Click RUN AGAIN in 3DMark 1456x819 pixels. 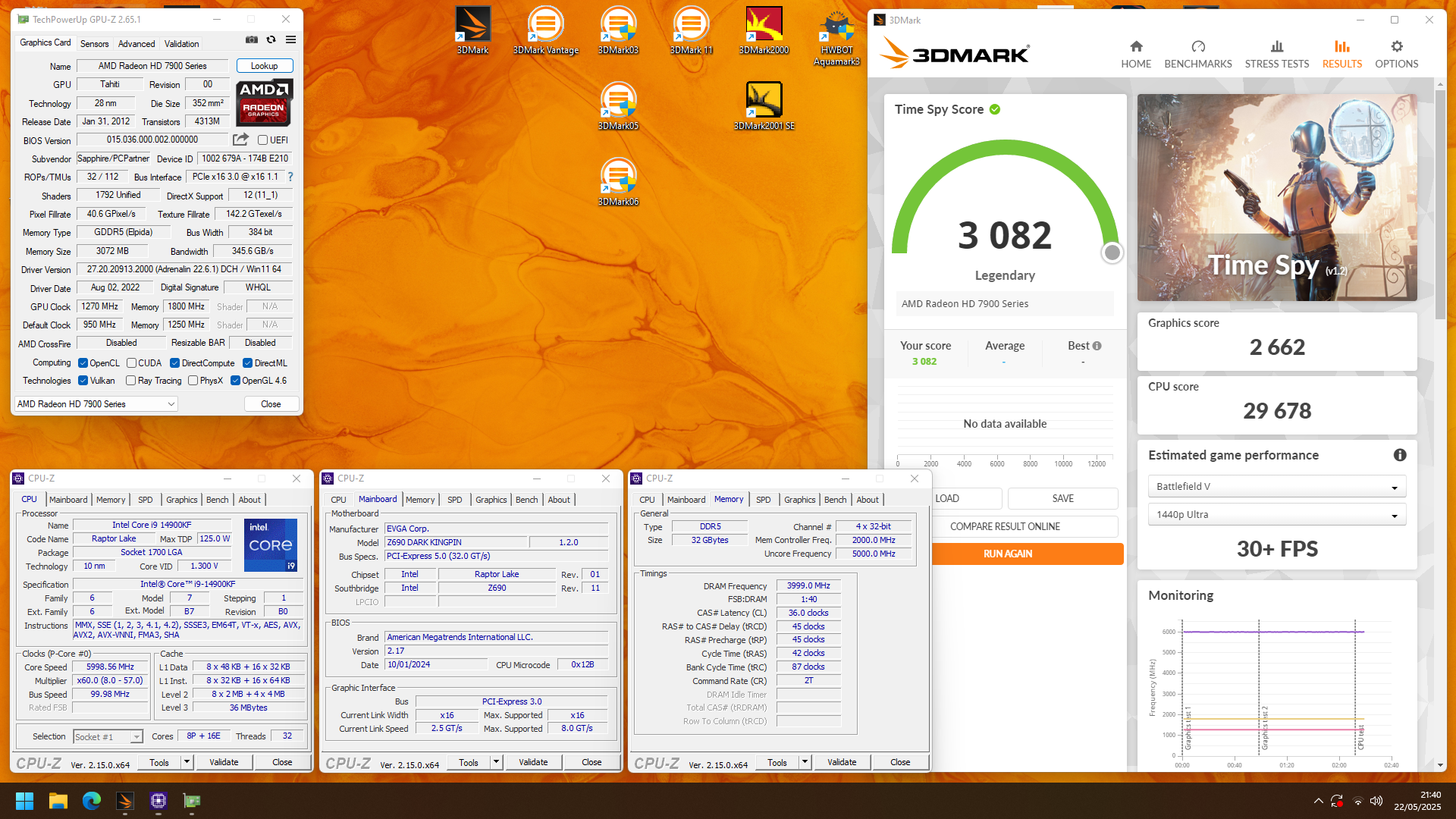(1007, 554)
